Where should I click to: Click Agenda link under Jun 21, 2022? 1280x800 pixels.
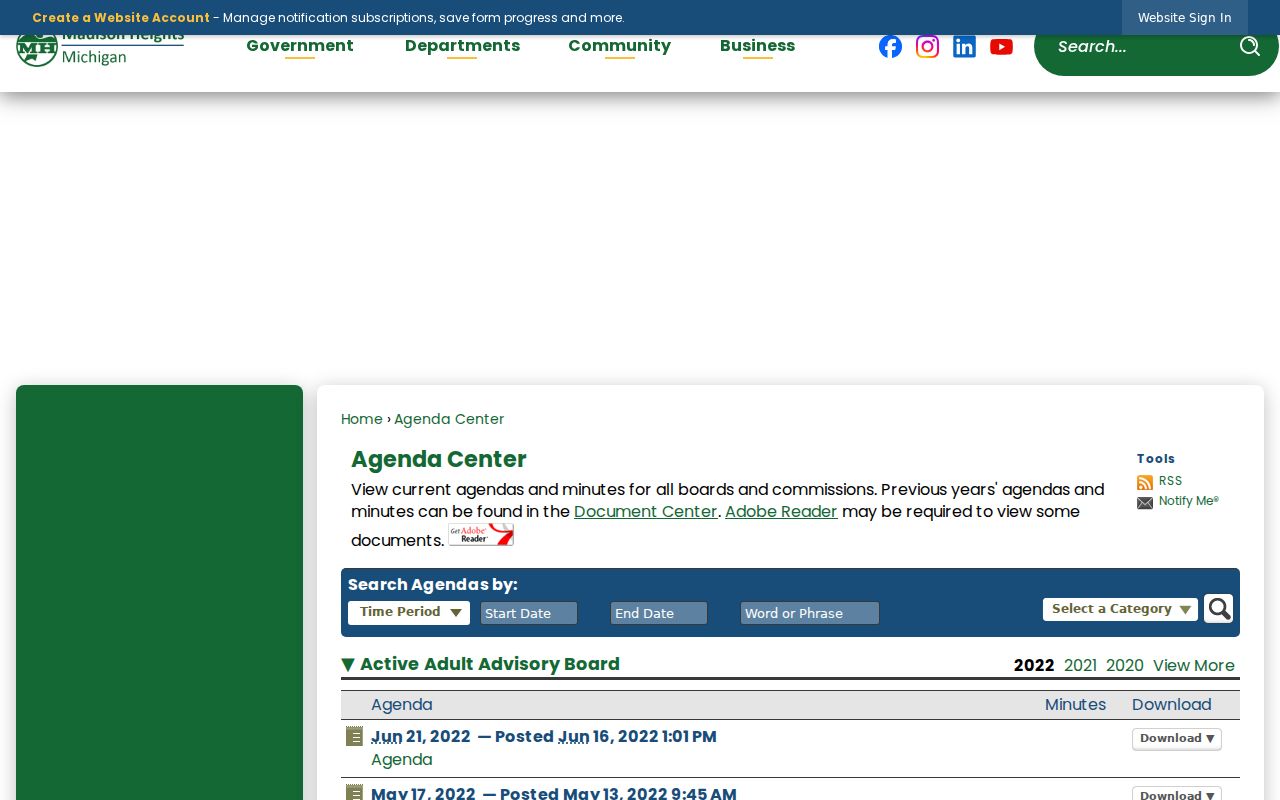[402, 760]
